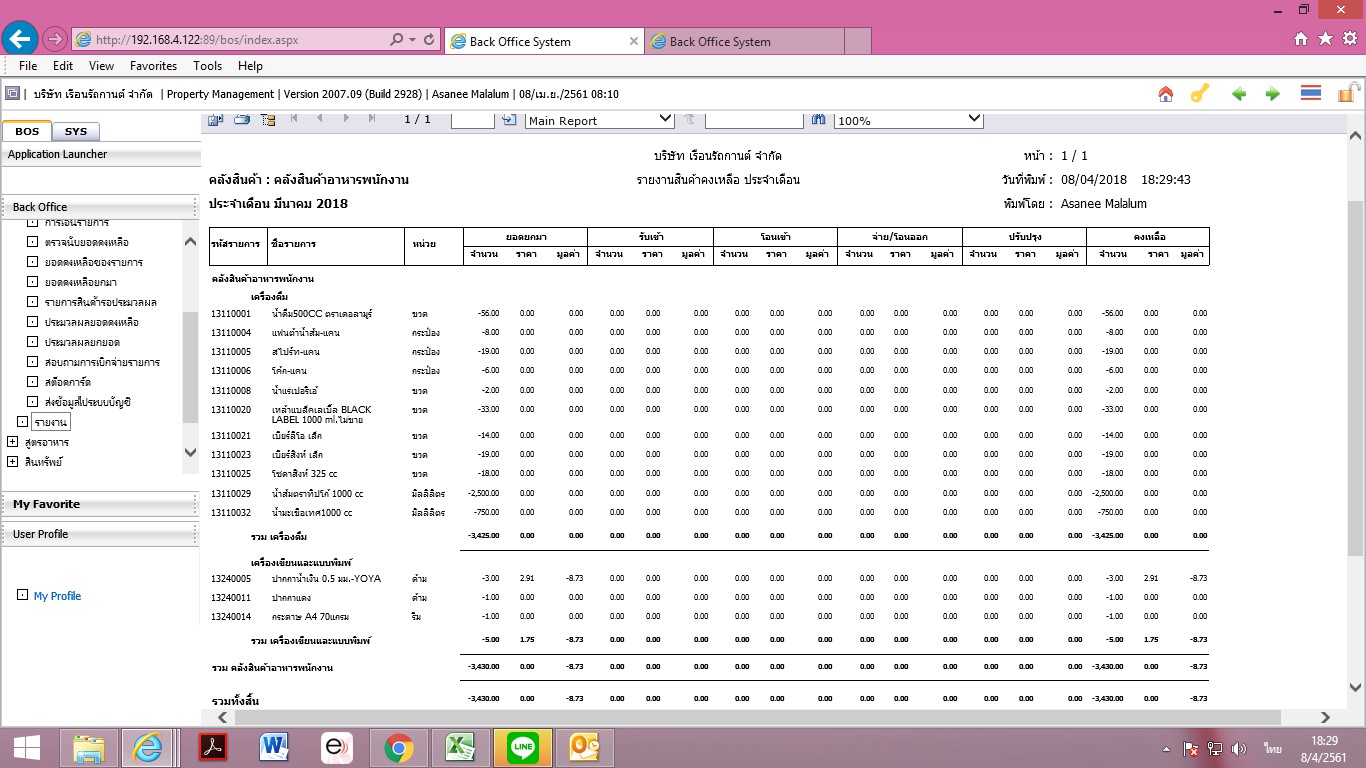1366x768 pixels.
Task: Open the Main Report dropdown
Action: 600,120
